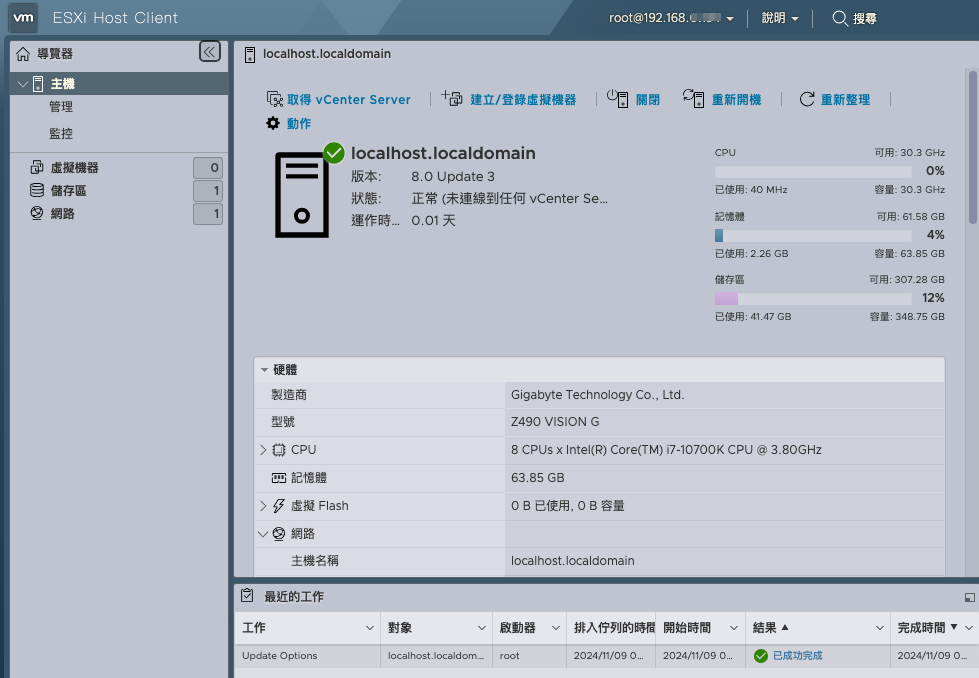Click the large host tower image
The image size is (979, 678).
point(302,195)
